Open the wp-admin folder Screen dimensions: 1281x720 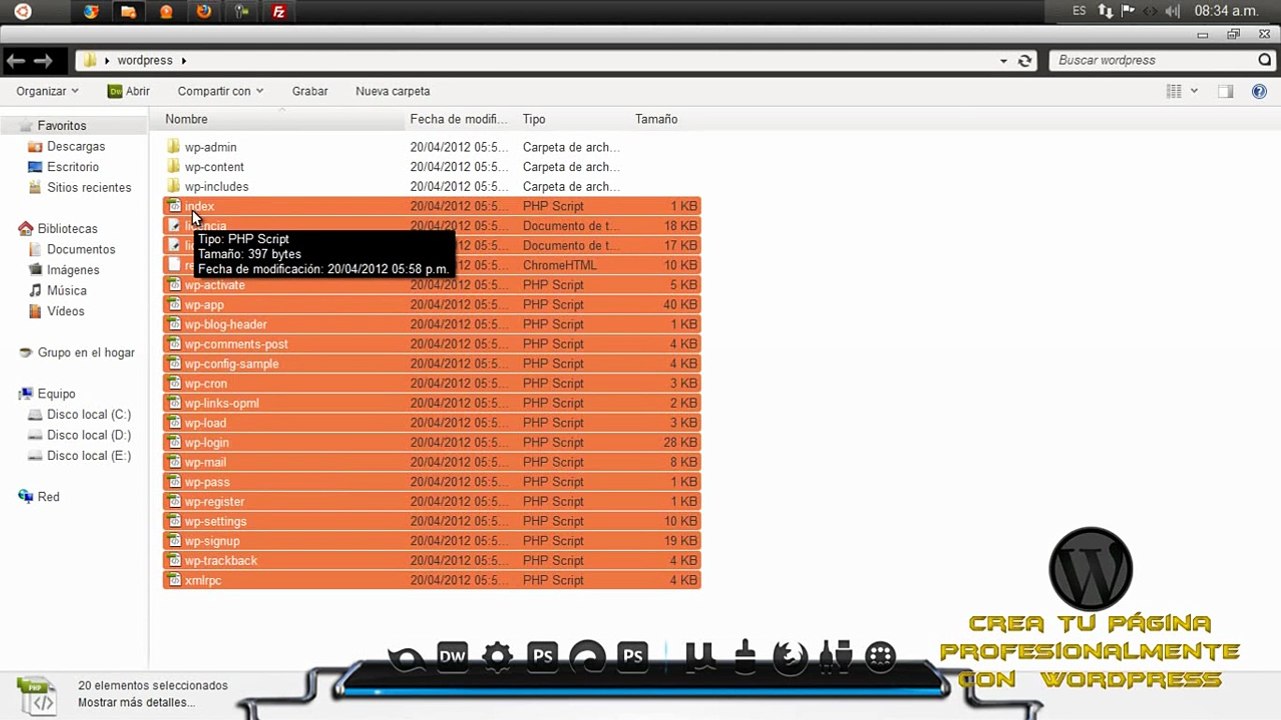[210, 147]
